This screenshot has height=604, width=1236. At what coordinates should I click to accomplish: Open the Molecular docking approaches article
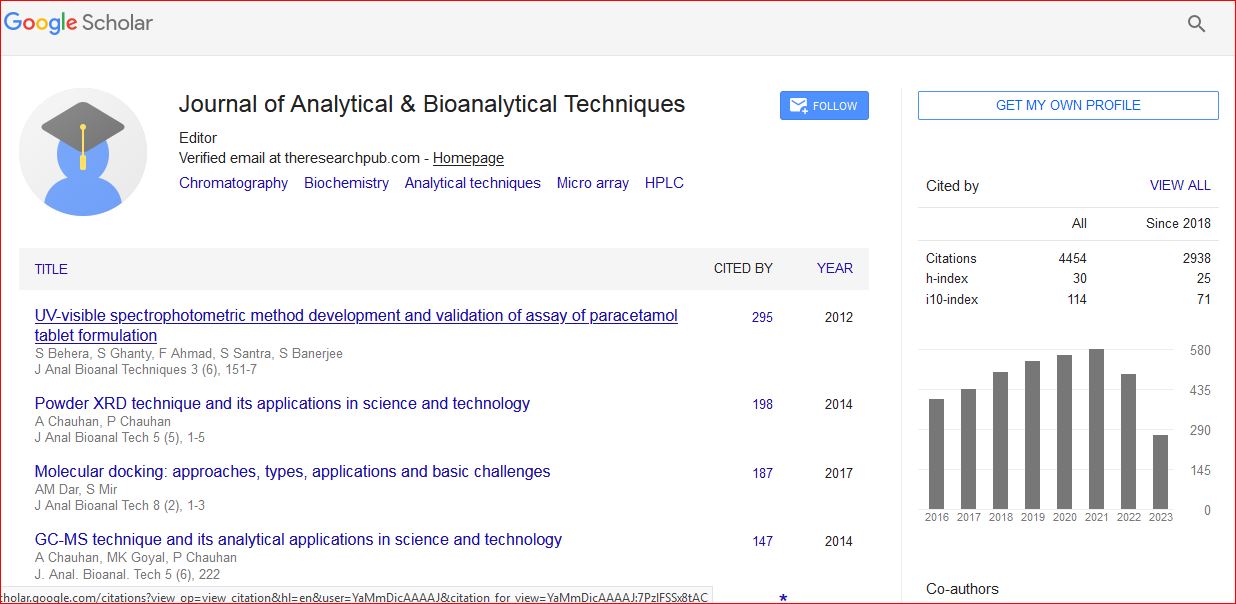coord(292,472)
